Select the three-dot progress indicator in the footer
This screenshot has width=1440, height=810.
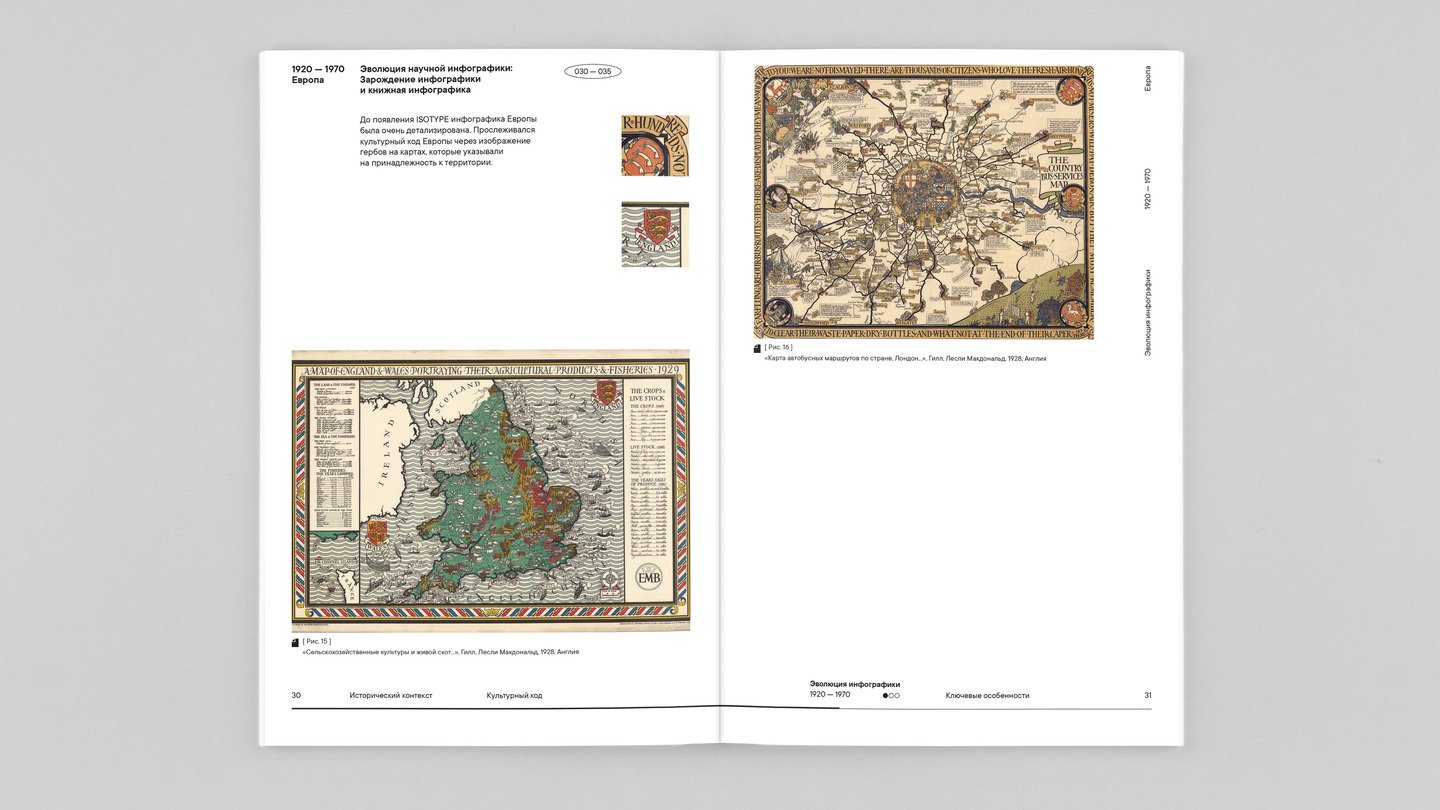891,695
